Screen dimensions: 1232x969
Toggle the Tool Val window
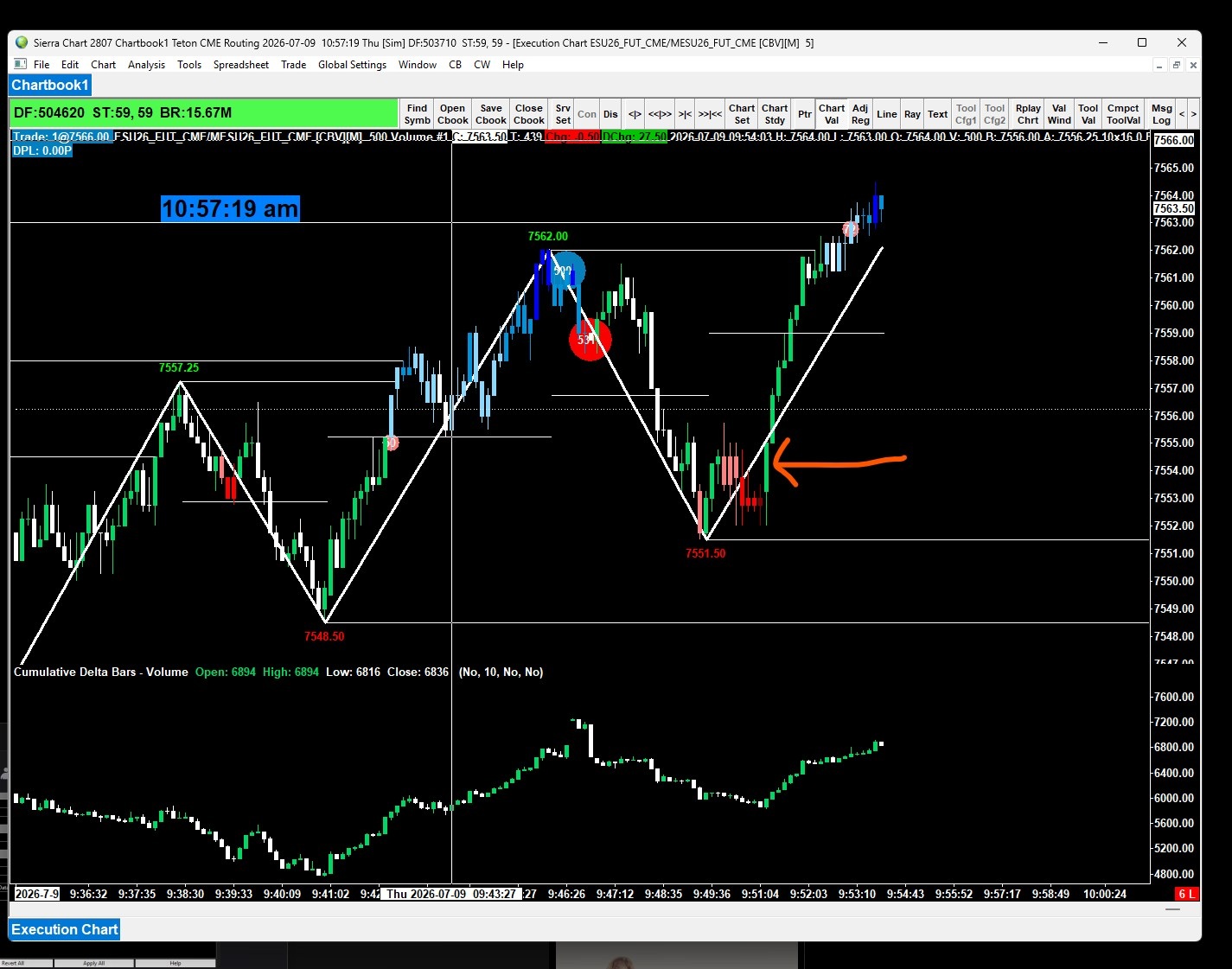(x=1088, y=114)
